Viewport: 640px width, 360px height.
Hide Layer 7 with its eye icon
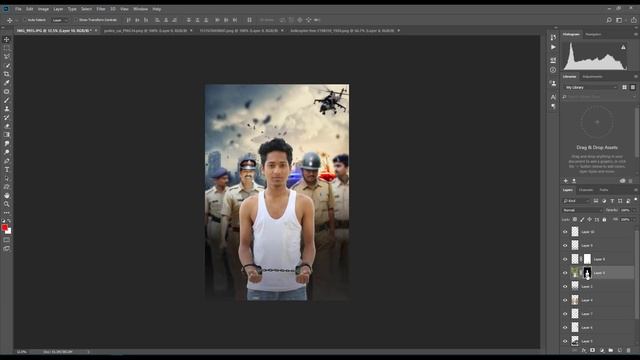565,314
